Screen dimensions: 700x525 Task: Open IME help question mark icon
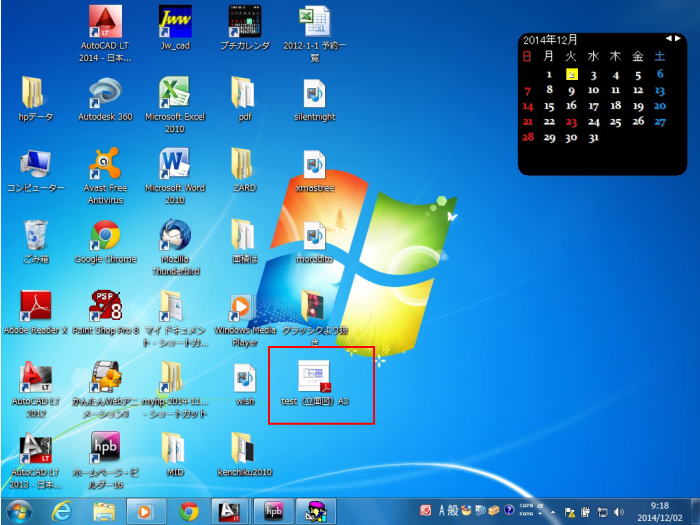click(509, 510)
